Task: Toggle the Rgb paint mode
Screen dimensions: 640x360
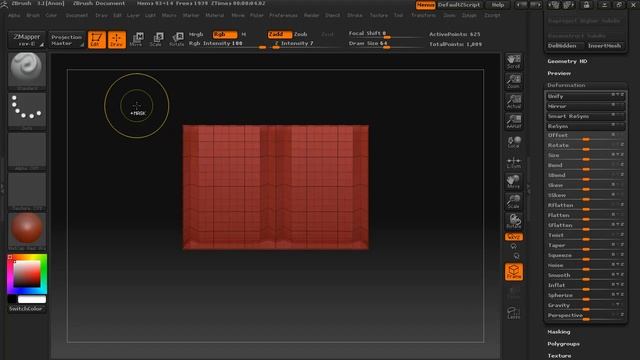Action: [x=224, y=34]
